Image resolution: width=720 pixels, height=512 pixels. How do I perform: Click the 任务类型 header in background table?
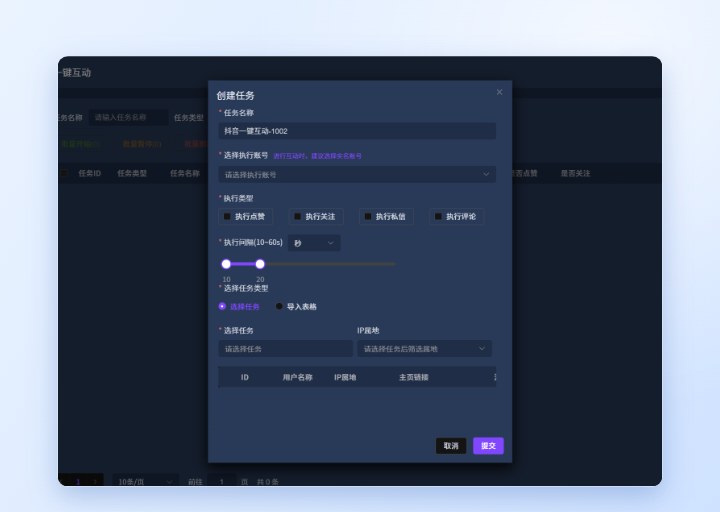132,173
